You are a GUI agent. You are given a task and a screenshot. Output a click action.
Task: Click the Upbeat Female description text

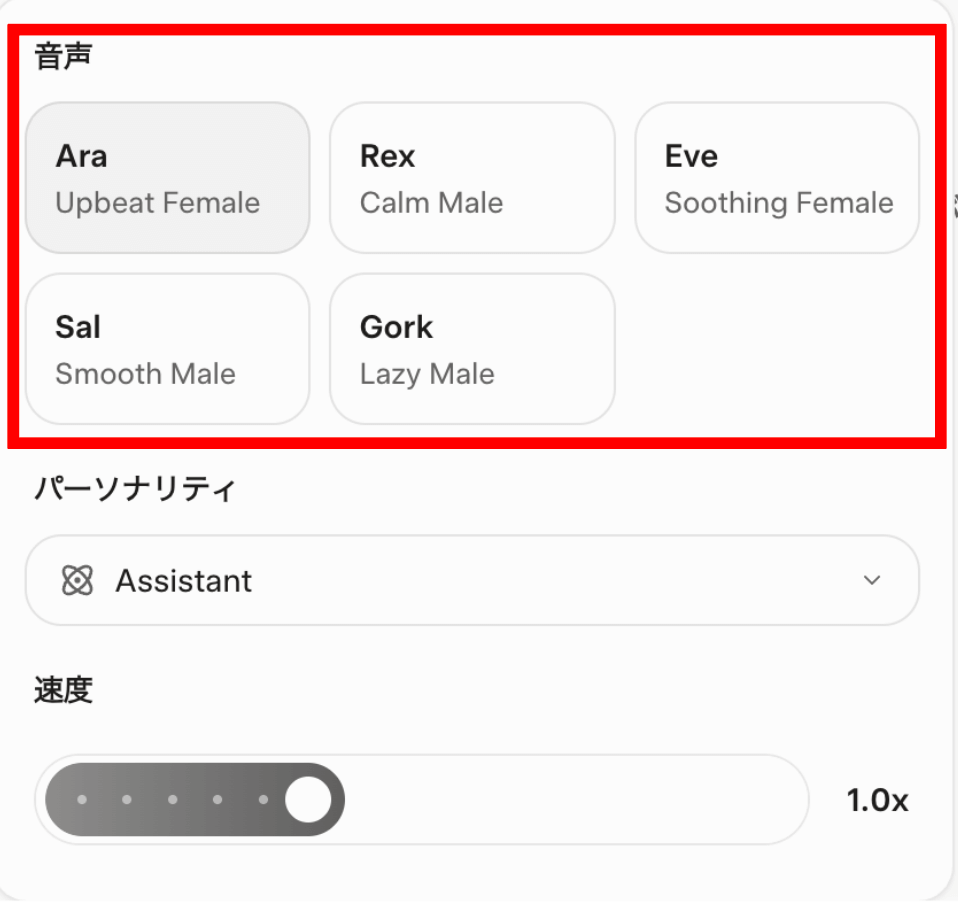[x=157, y=203]
